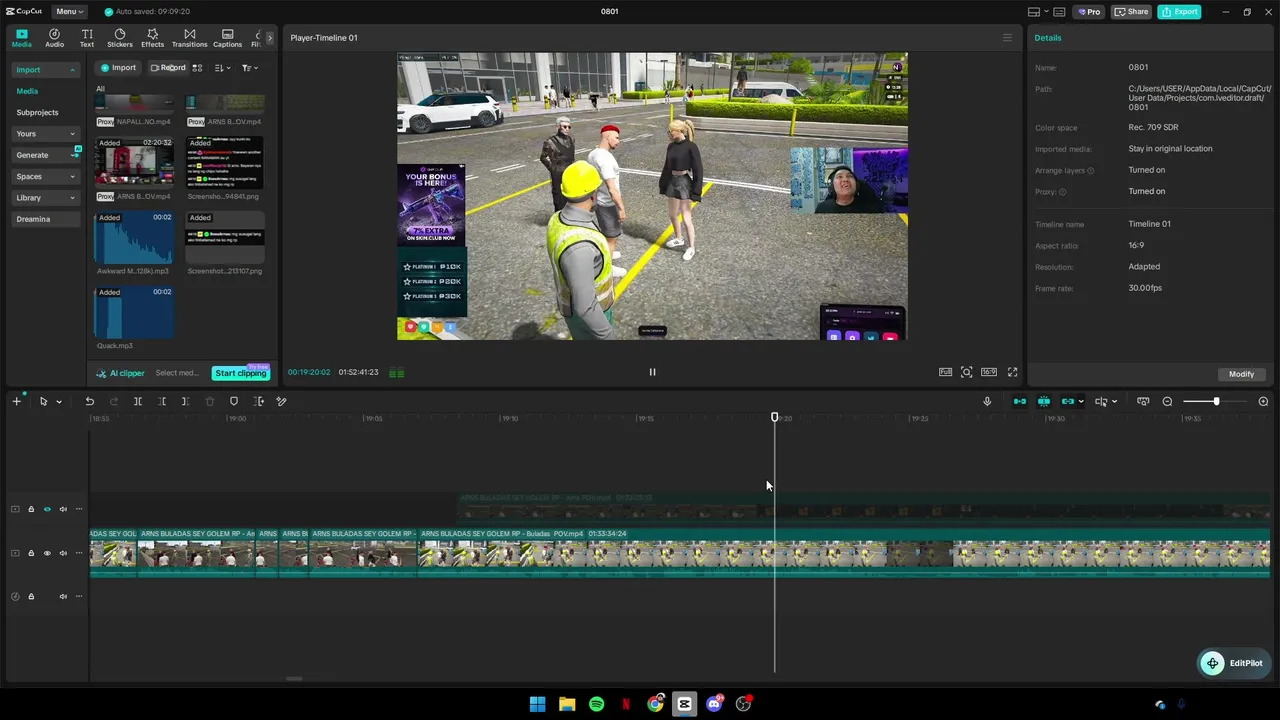1280x720 pixels.
Task: Open the auto edit wand tool
Action: [x=281, y=402]
